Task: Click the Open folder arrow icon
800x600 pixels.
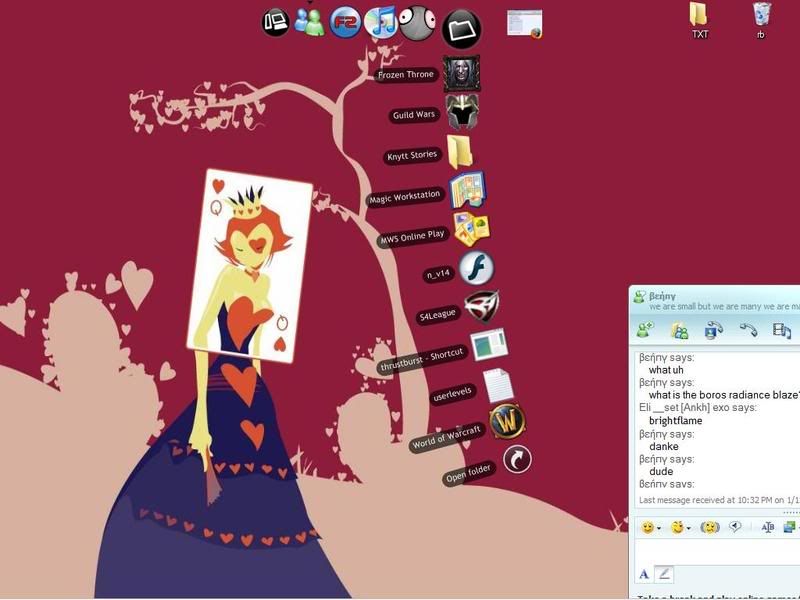Action: (517, 459)
